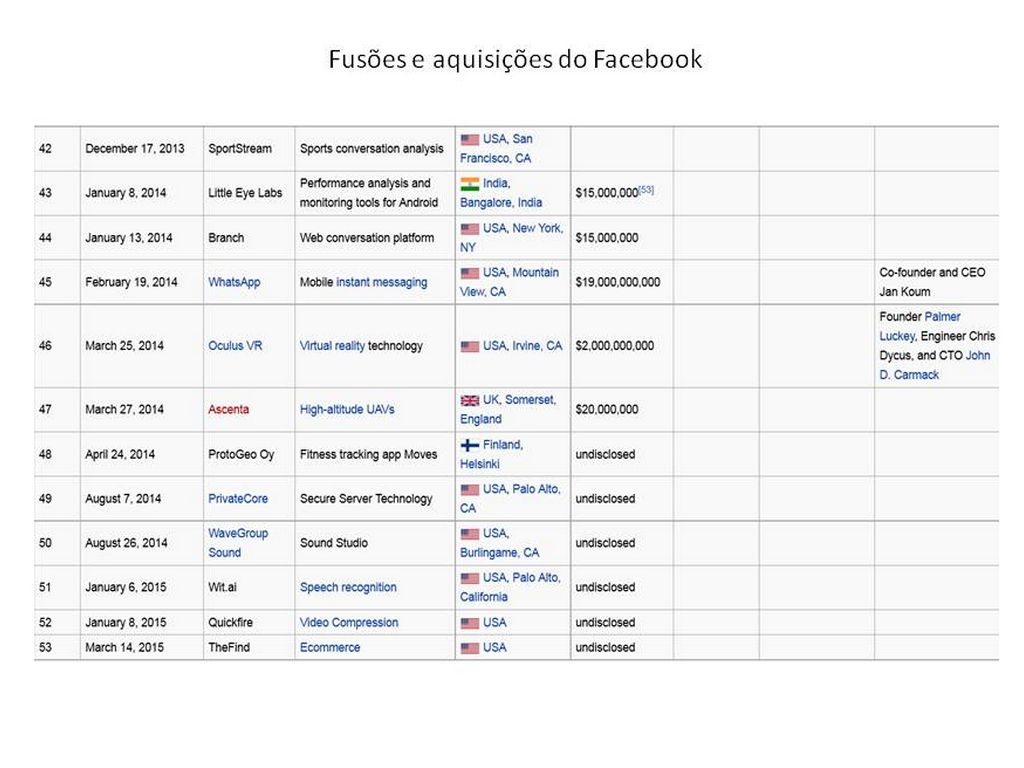
Task: Click the USA flag in the WhatsApp row
Action: click(x=470, y=273)
